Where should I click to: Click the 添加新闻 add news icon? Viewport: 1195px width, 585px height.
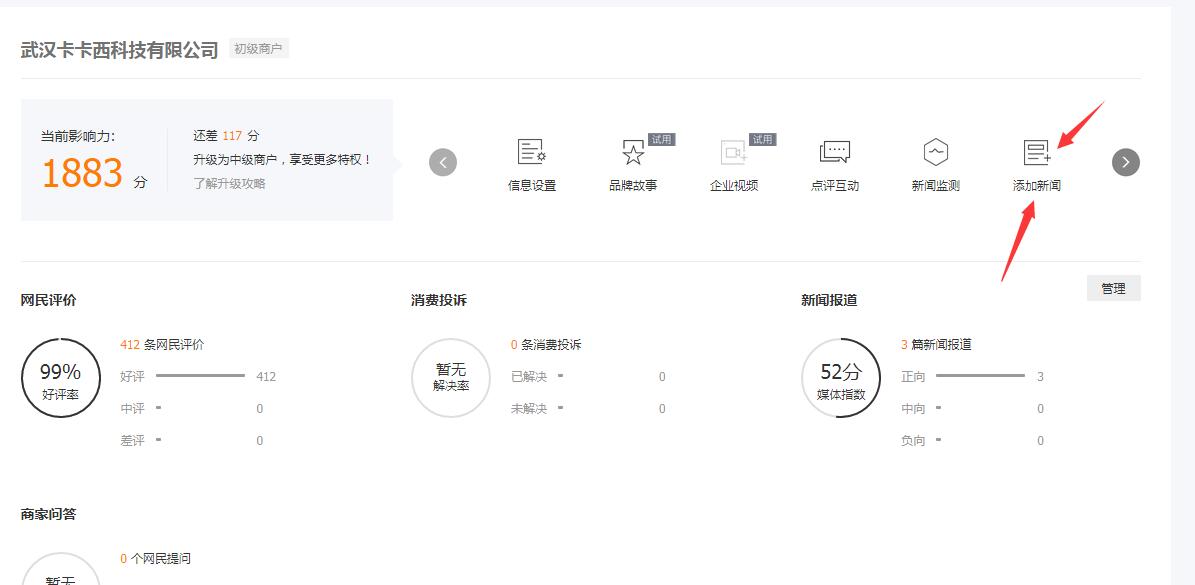point(1036,152)
